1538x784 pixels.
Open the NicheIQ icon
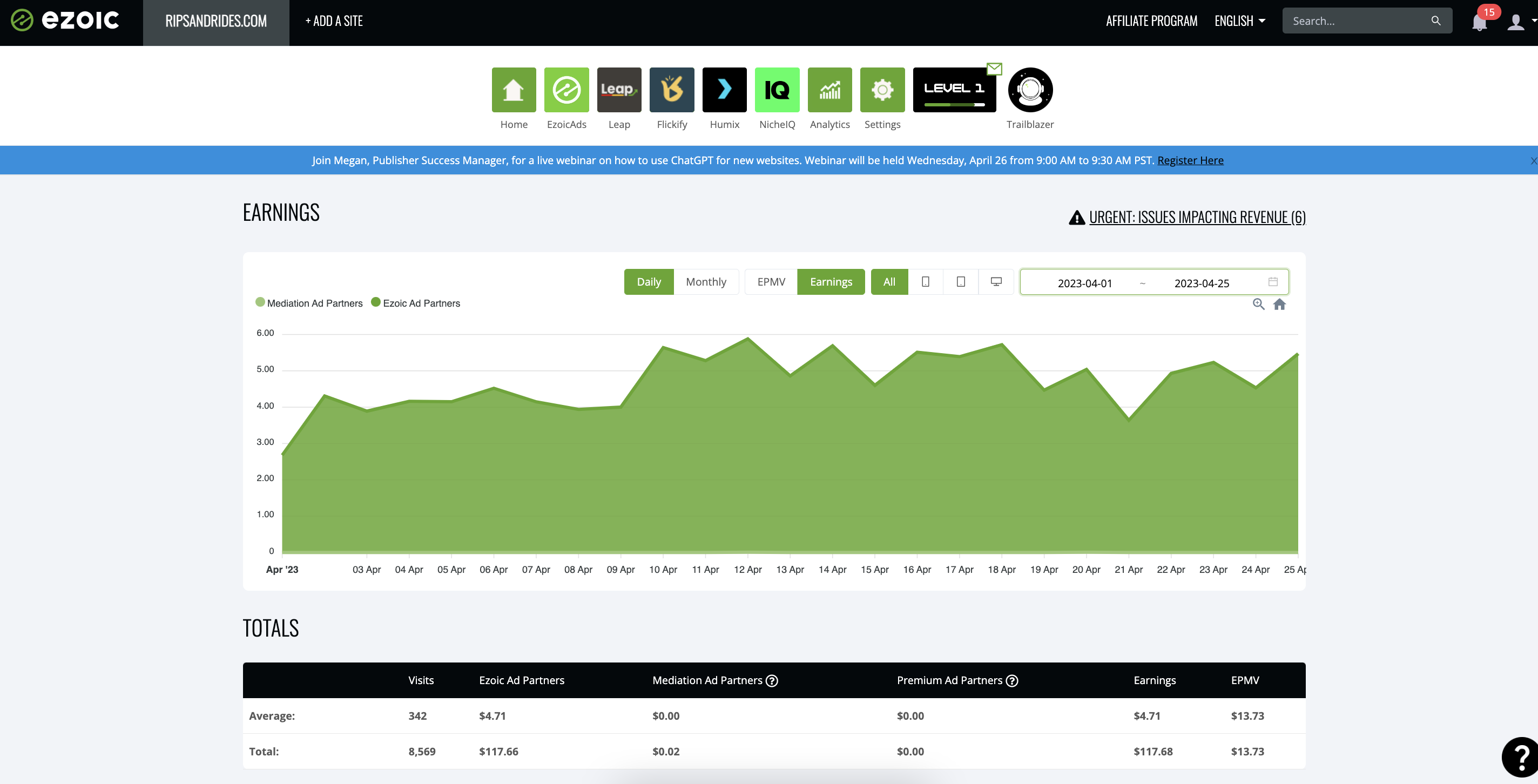[777, 90]
